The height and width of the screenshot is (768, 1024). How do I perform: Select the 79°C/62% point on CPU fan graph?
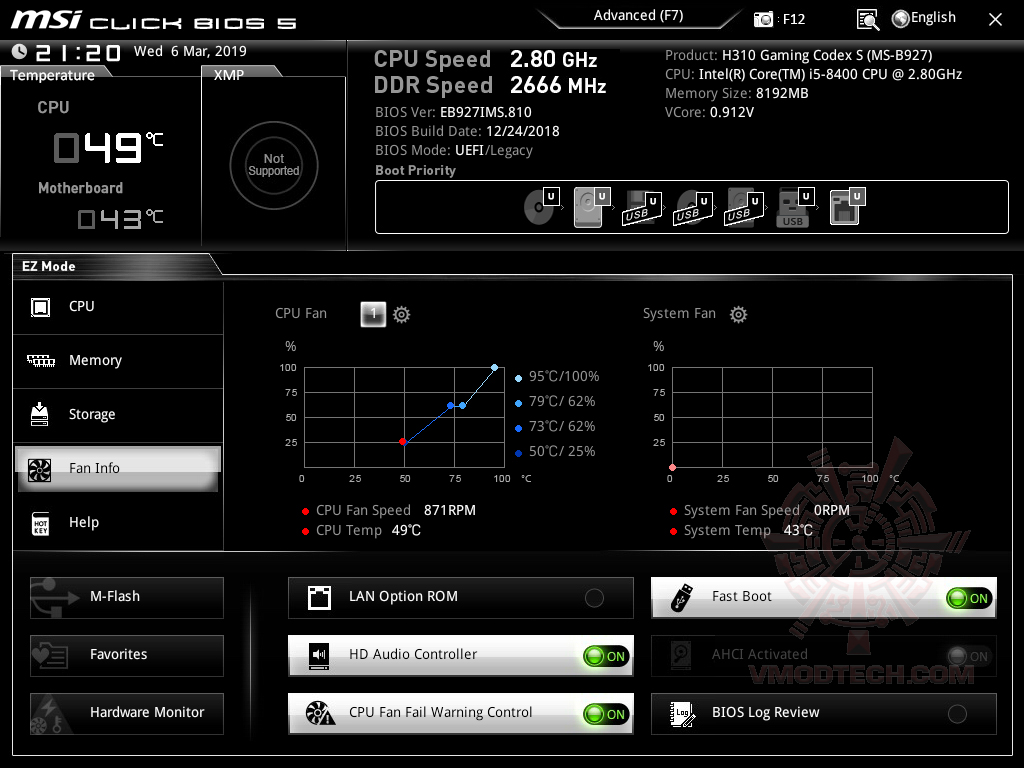462,406
